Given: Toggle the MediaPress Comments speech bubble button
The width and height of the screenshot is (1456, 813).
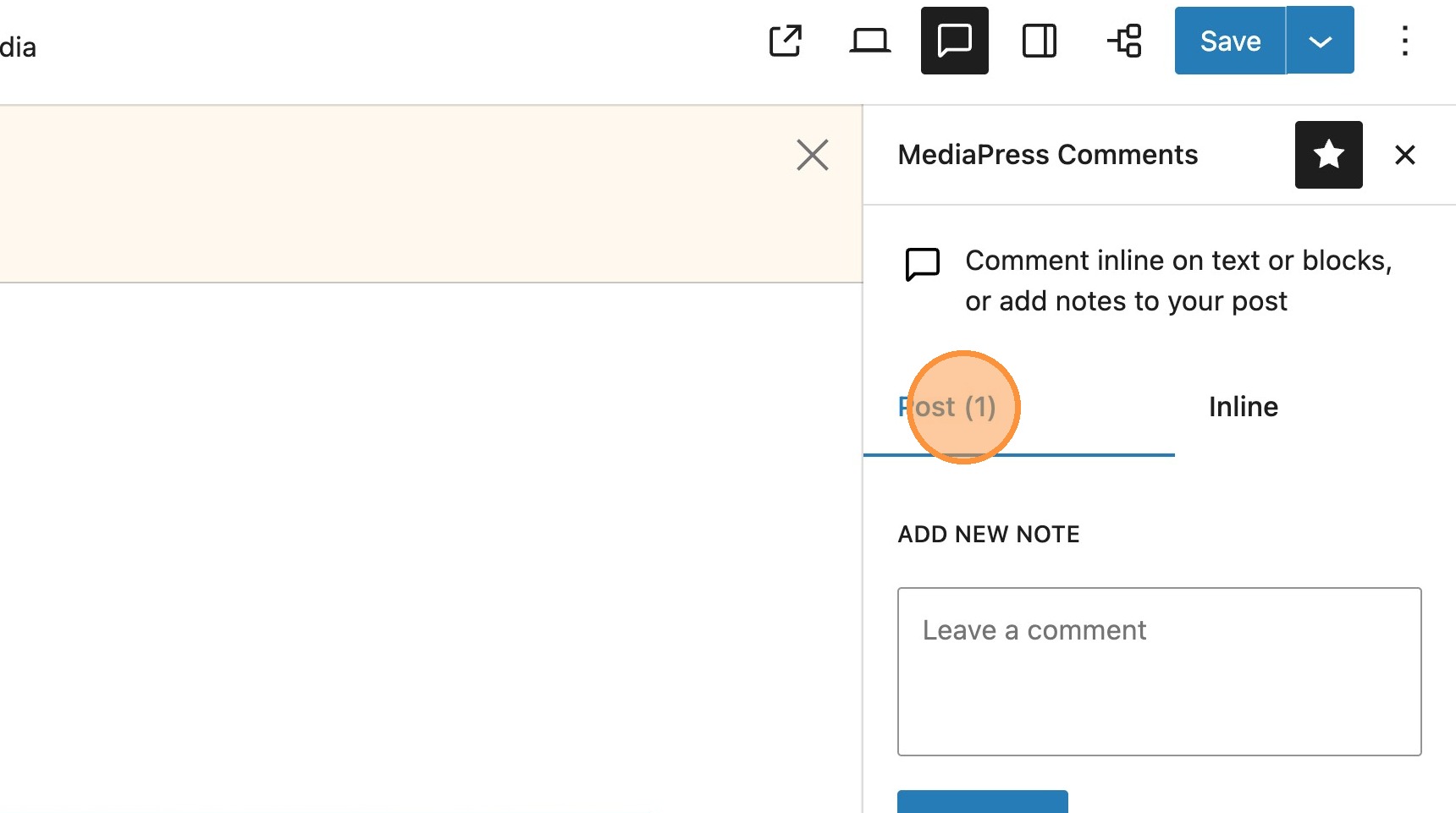Looking at the screenshot, I should (x=954, y=41).
